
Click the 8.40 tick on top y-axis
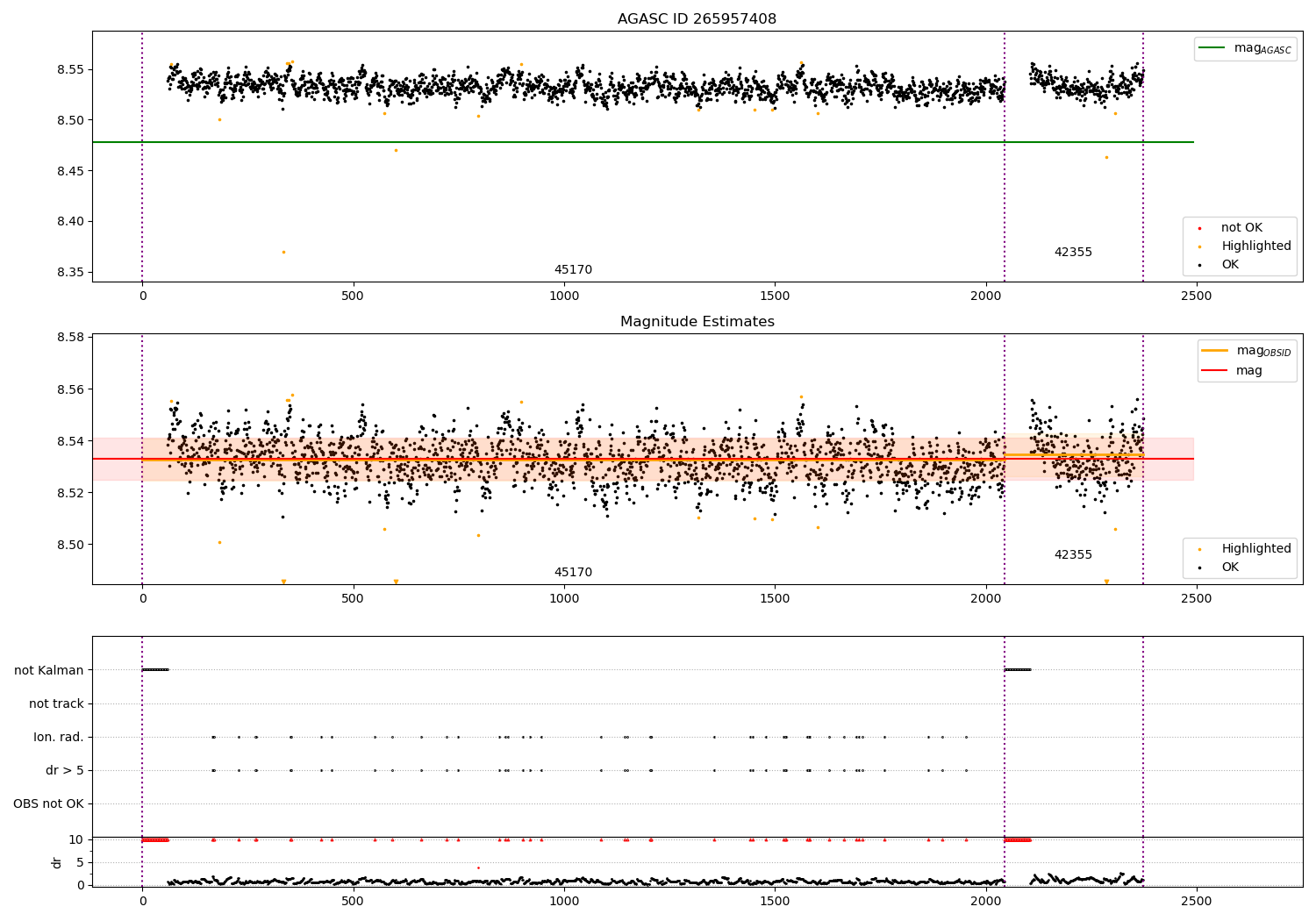[x=71, y=222]
